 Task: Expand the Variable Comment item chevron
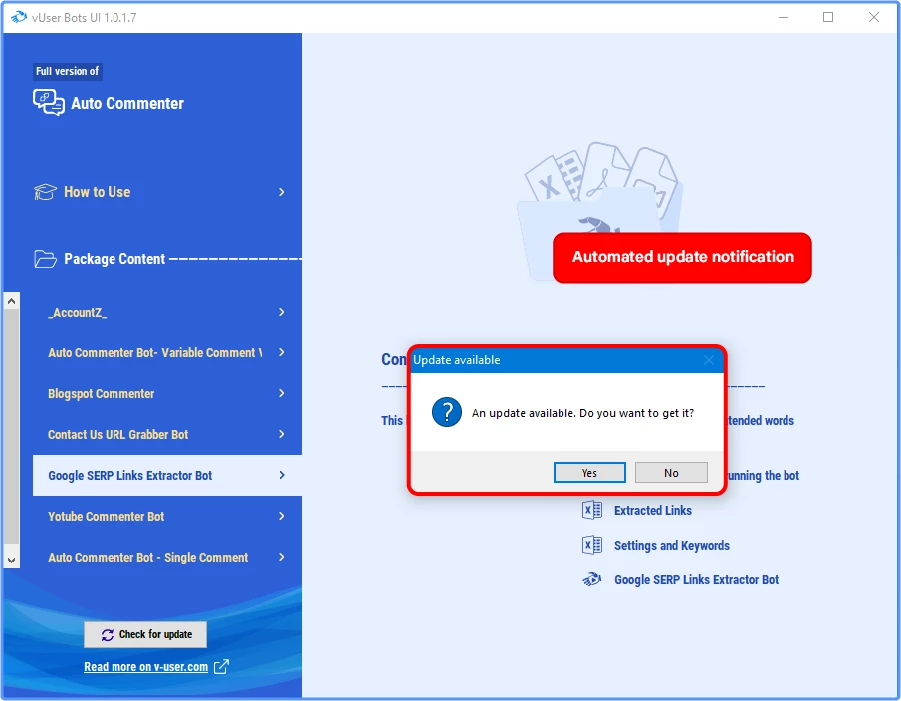282,352
